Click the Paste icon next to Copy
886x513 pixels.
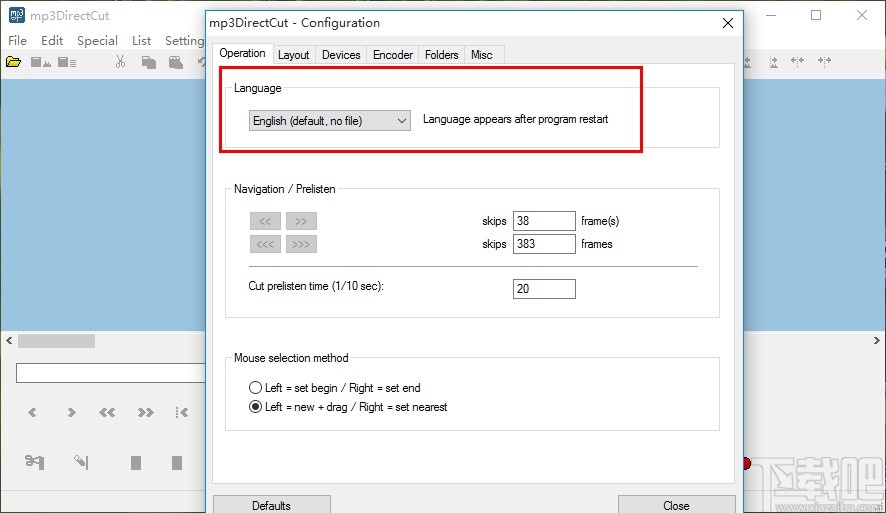coord(176,62)
